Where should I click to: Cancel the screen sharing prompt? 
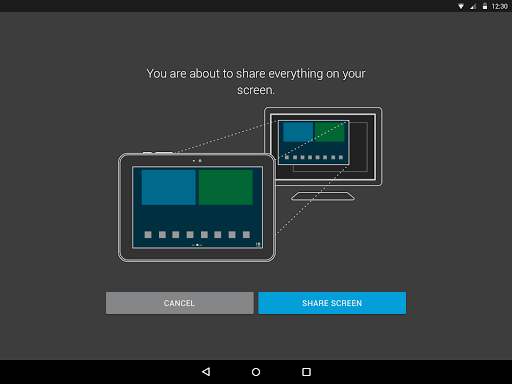[180, 303]
